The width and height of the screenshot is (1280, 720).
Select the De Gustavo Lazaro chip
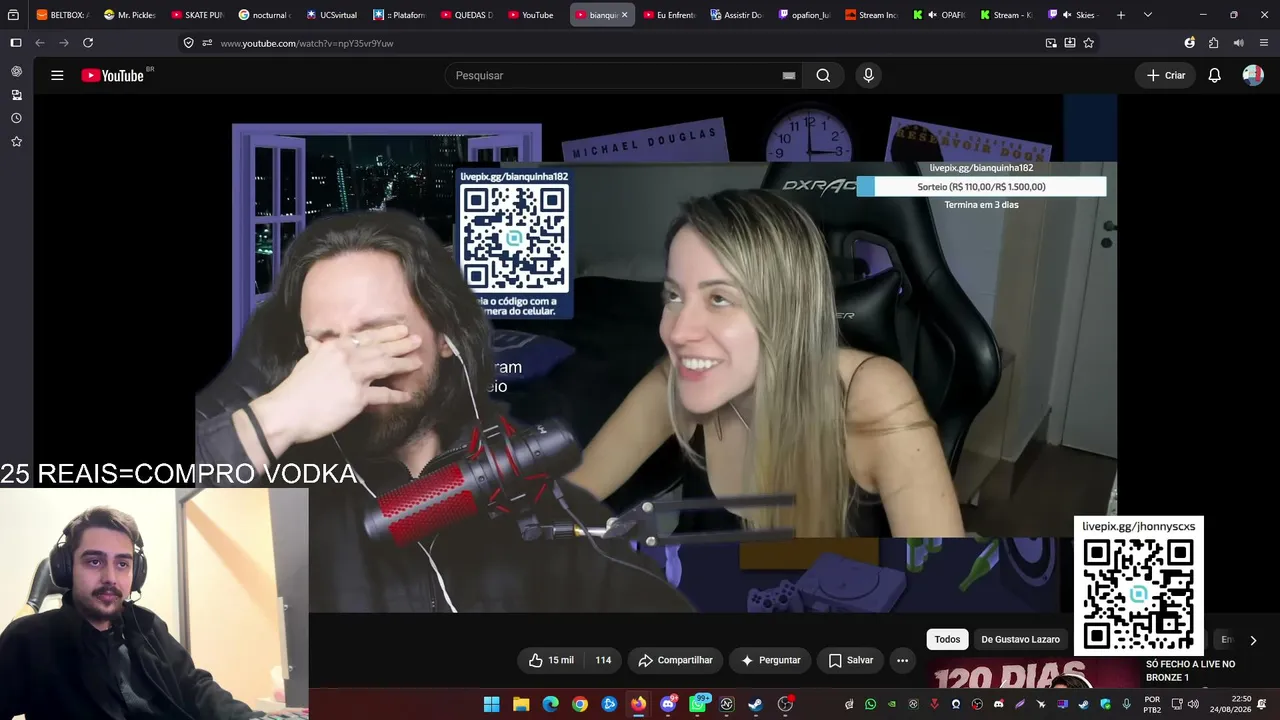pos(1020,640)
